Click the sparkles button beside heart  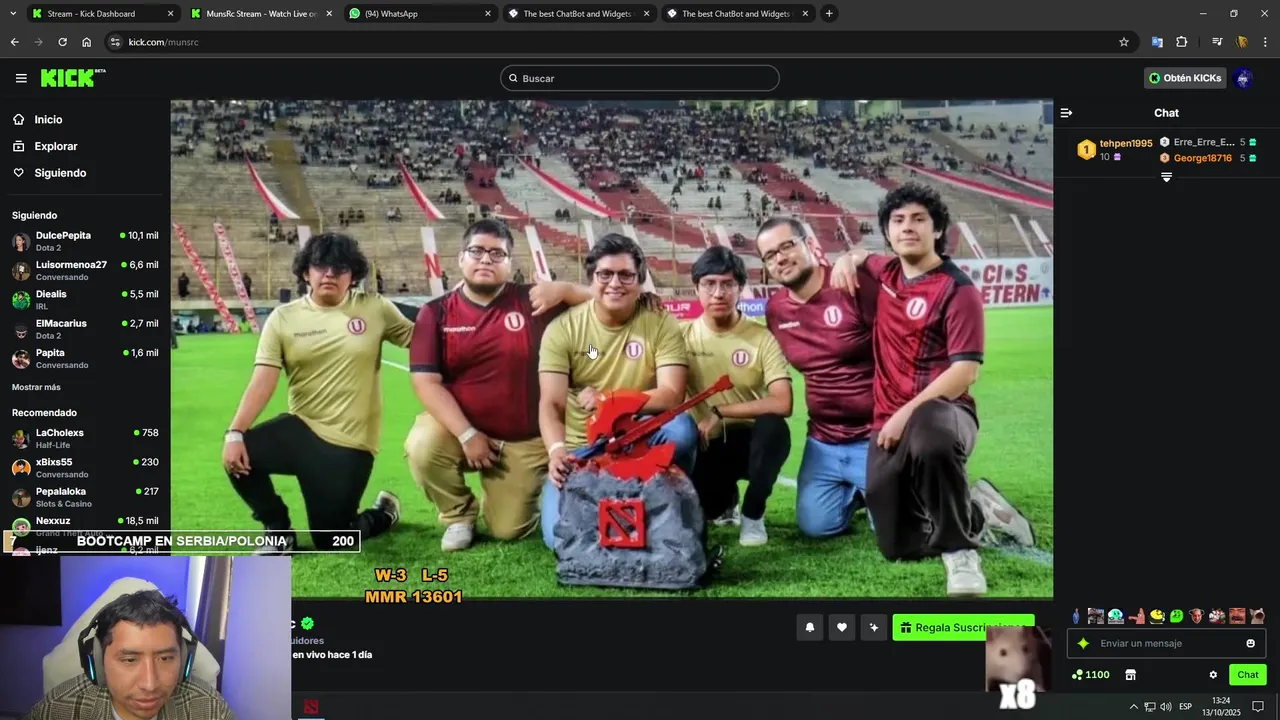tap(874, 627)
